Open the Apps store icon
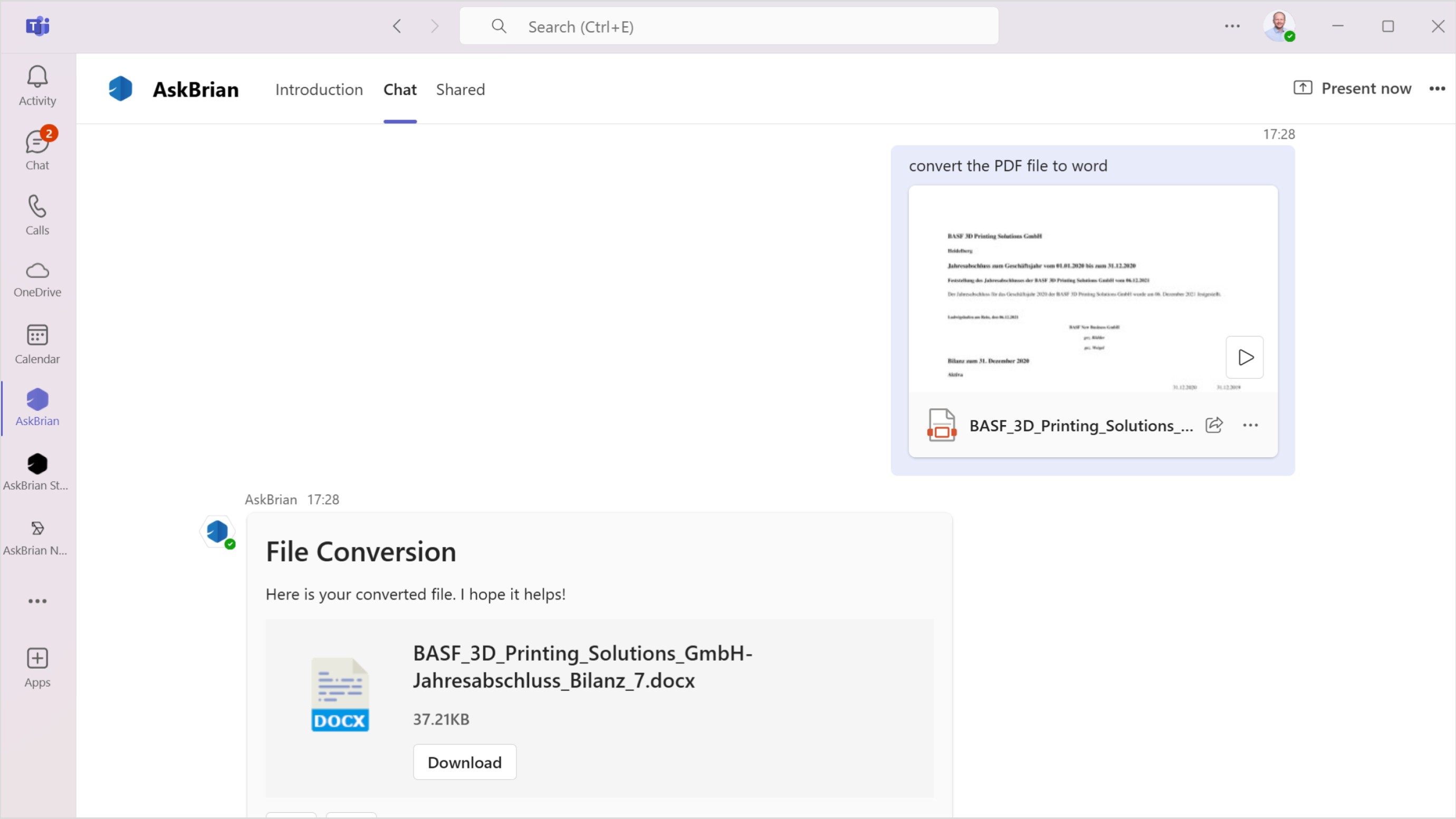 (x=37, y=667)
